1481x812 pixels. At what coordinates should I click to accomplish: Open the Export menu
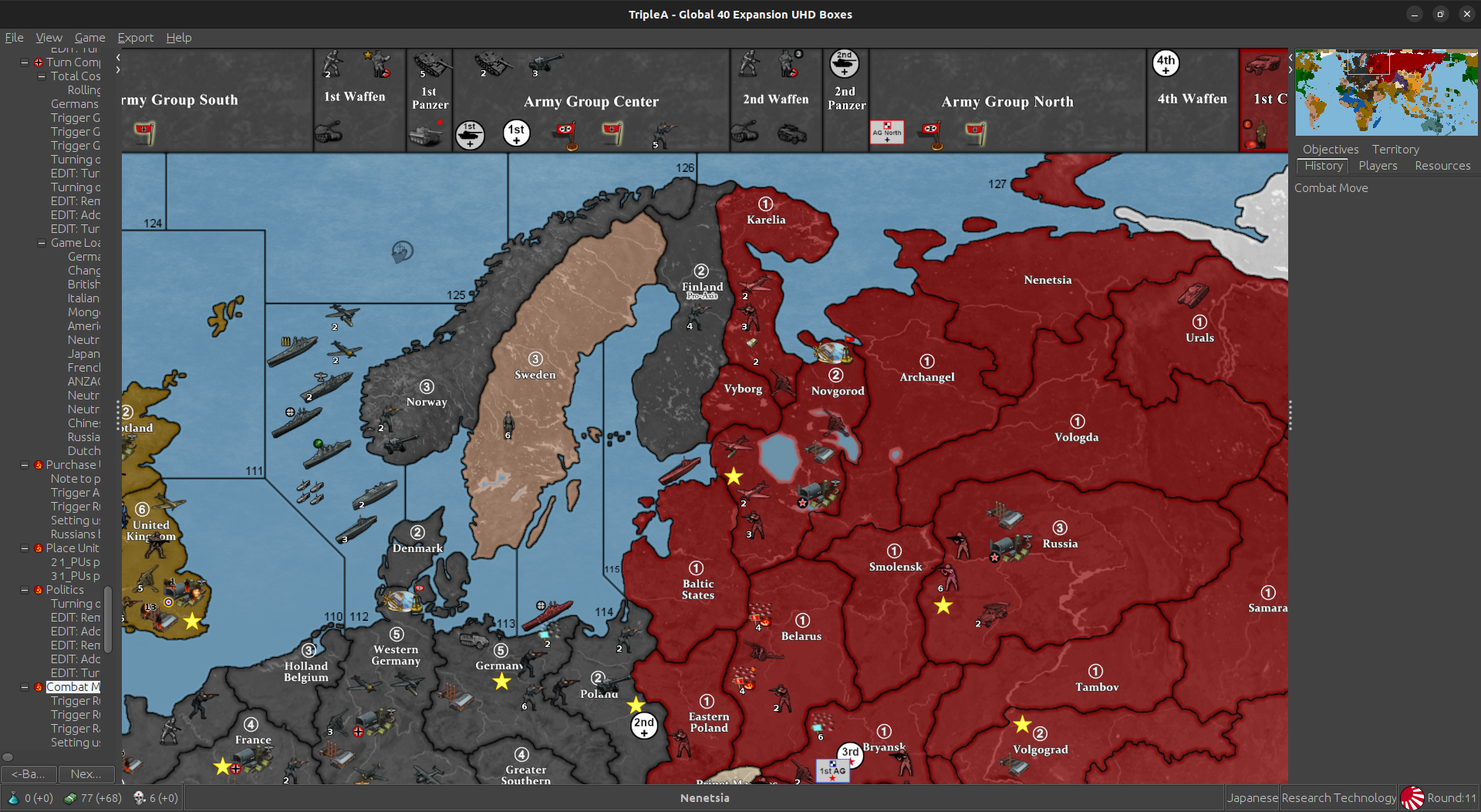(x=135, y=37)
